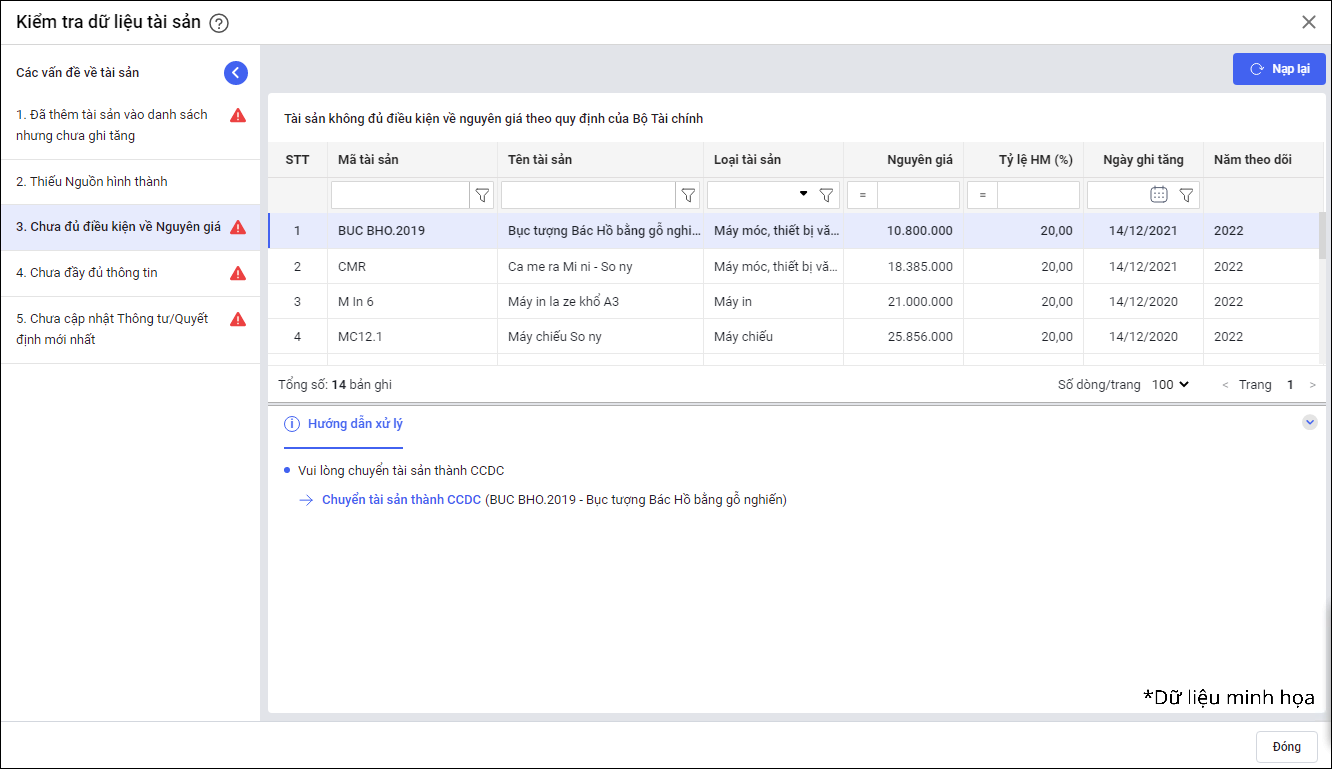Click the filter icon for Ngày ghi tăng

[x=1186, y=195]
